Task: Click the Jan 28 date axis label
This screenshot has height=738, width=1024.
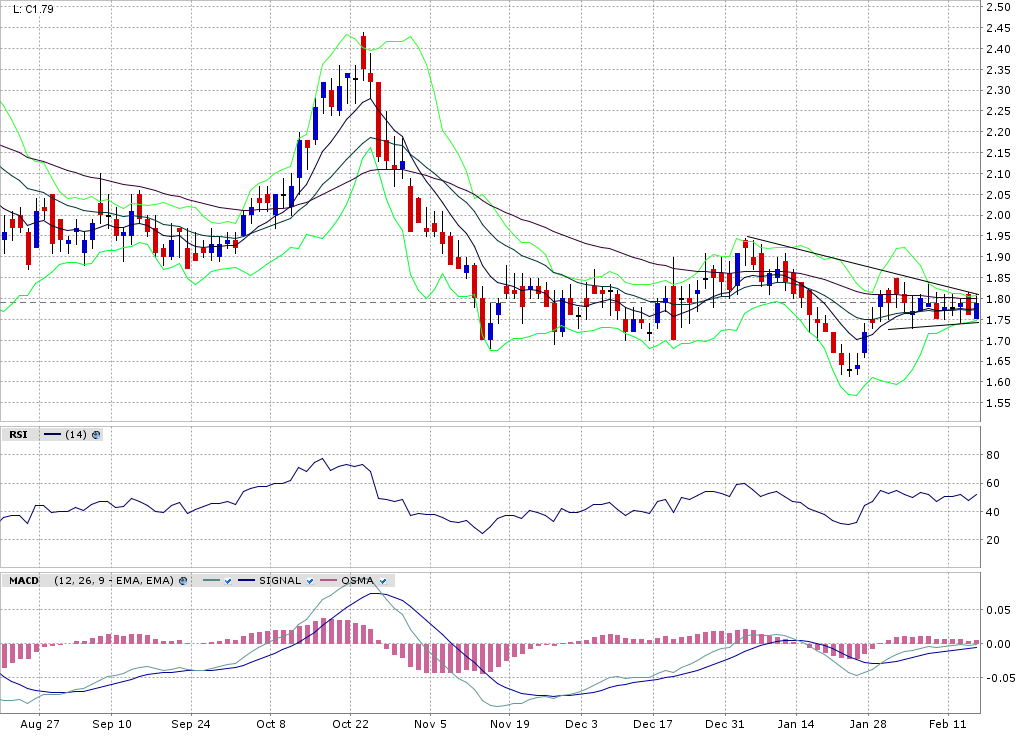Action: tap(869, 723)
